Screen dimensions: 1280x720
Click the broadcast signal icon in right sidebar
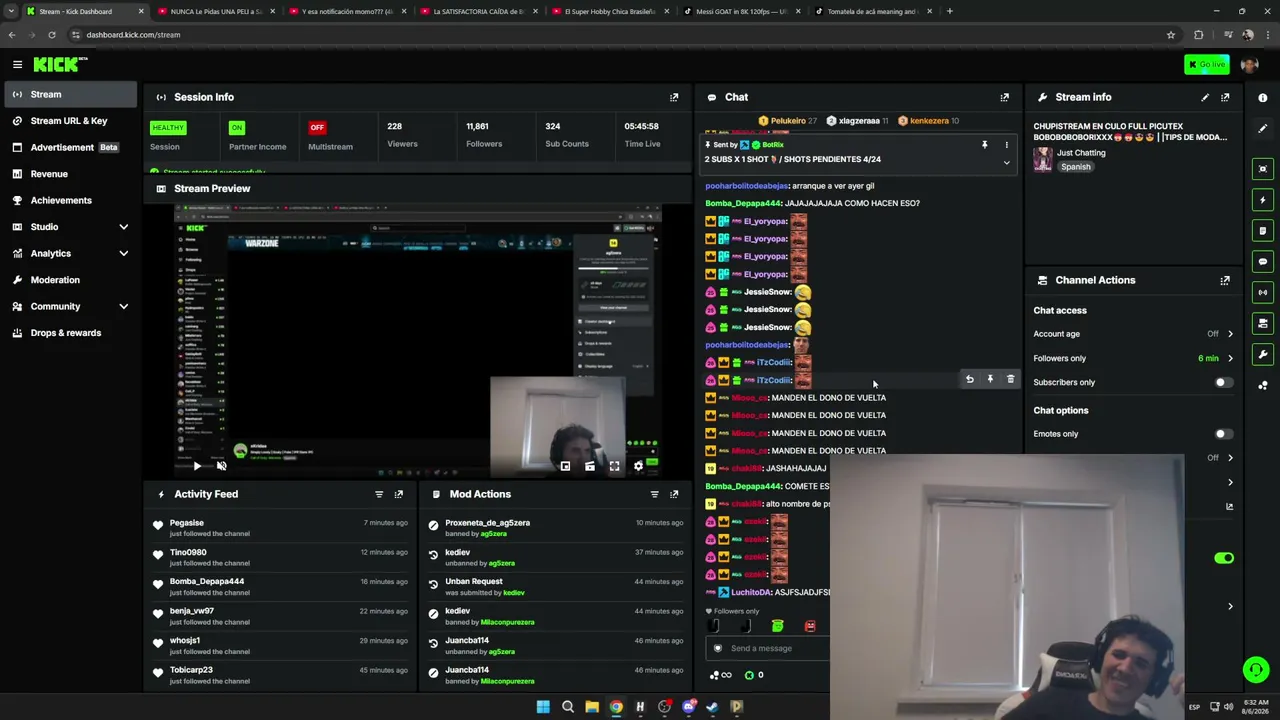(x=1263, y=293)
